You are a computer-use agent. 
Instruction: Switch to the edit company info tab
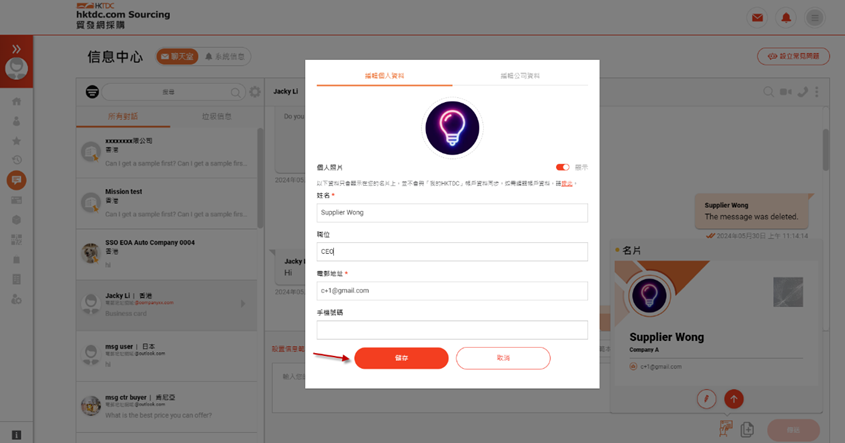[520, 76]
